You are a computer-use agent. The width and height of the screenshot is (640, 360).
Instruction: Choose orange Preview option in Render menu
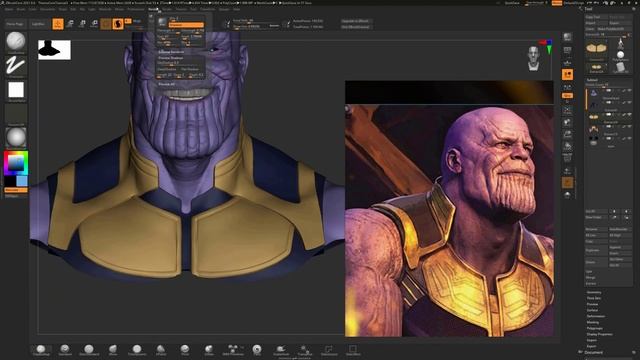point(186,25)
